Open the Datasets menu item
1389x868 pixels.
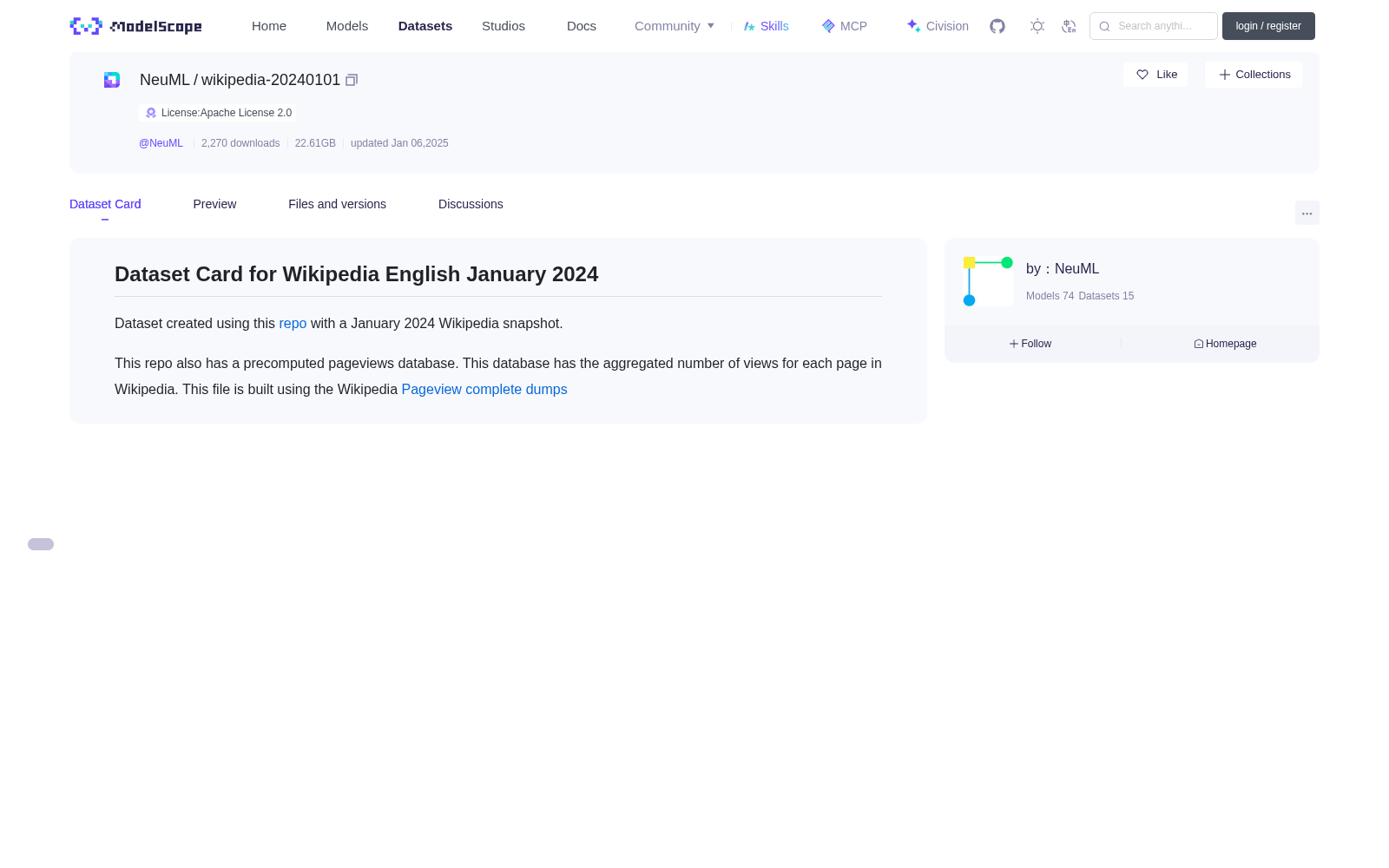425,26
